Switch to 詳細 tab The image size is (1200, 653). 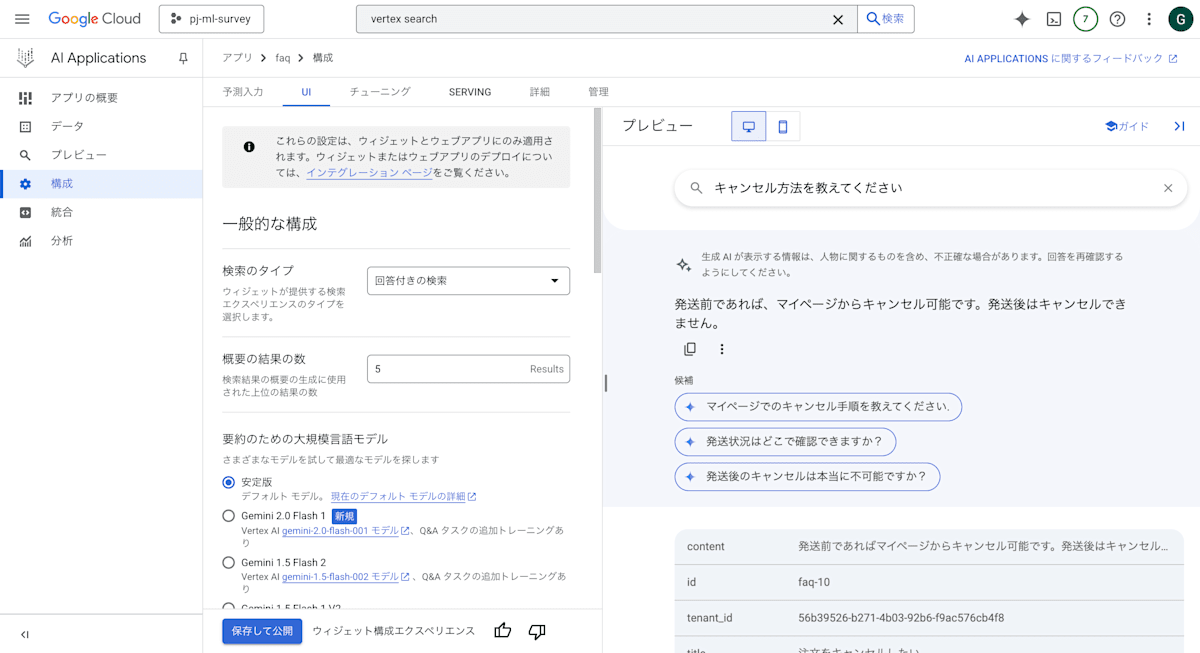540,91
